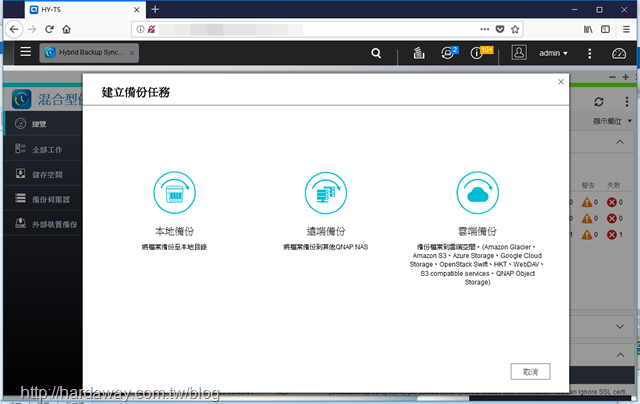Select Overview (總覽) in the sidebar

(43, 124)
